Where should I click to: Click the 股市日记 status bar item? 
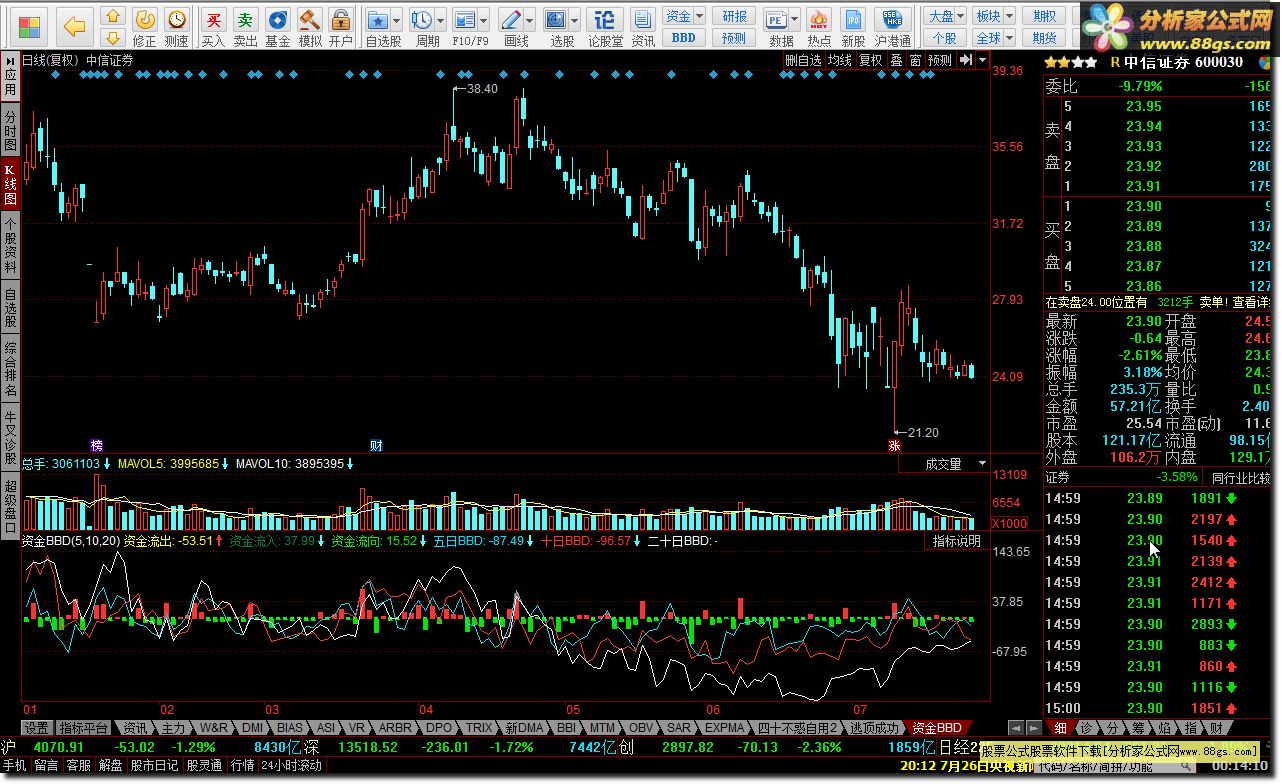pos(154,765)
